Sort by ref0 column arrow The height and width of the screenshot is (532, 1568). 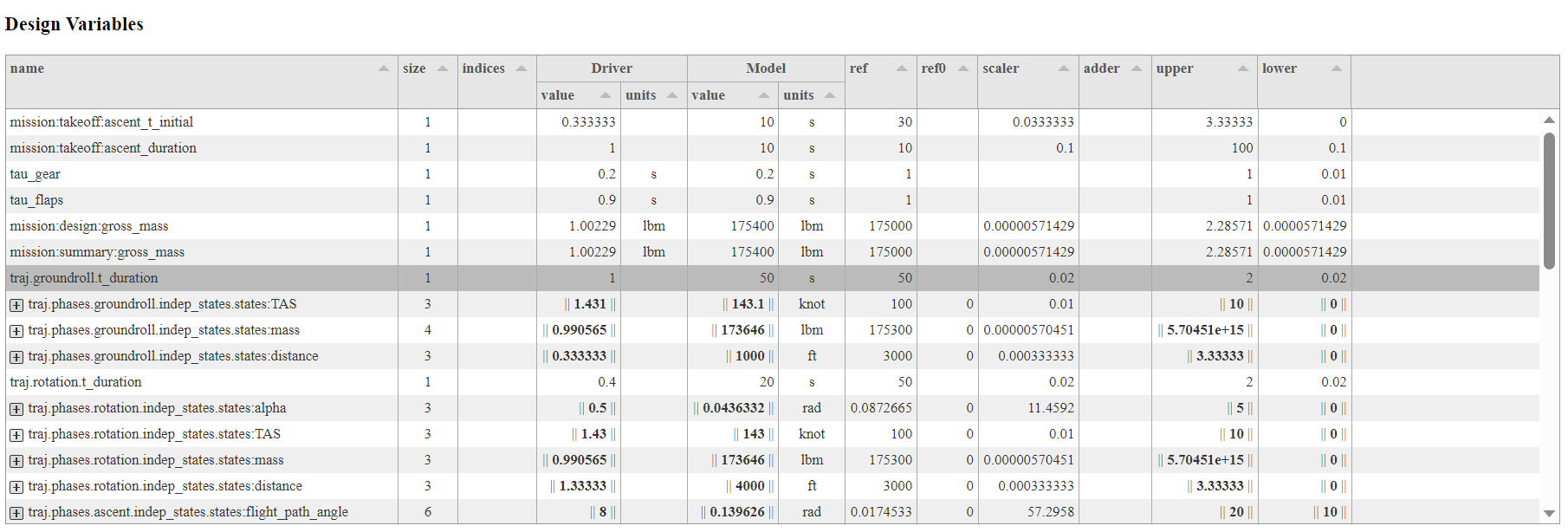pos(963,68)
